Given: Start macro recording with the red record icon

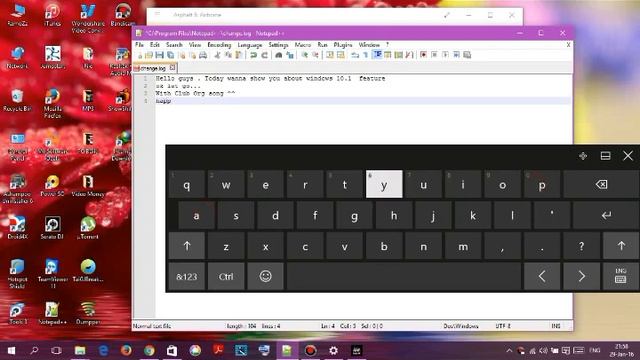Looking at the screenshot, I should (423, 55).
